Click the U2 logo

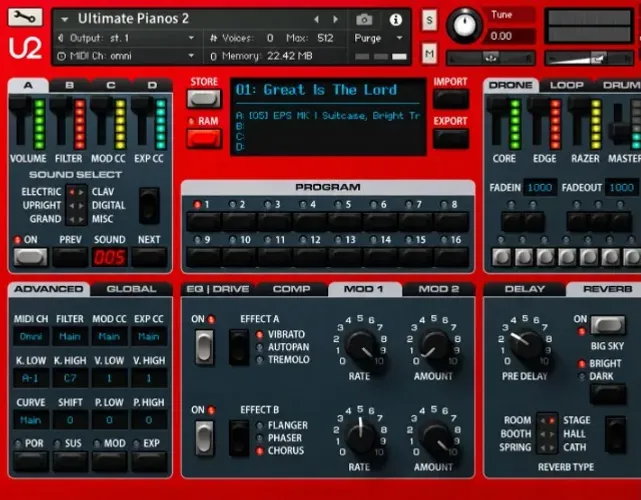(25, 49)
